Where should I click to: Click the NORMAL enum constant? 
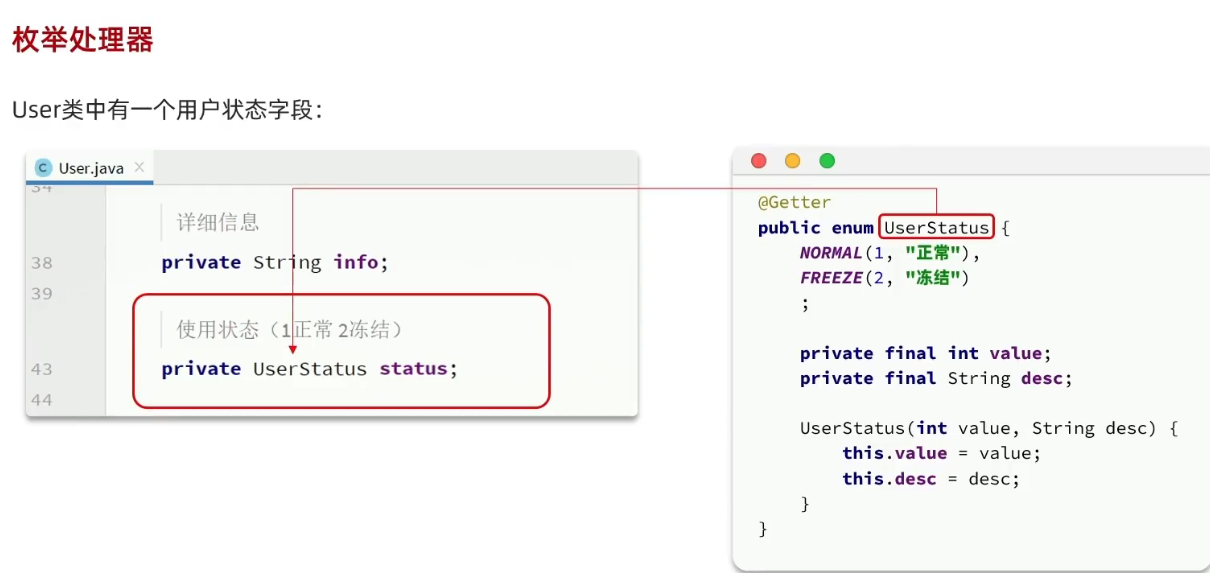click(831, 253)
